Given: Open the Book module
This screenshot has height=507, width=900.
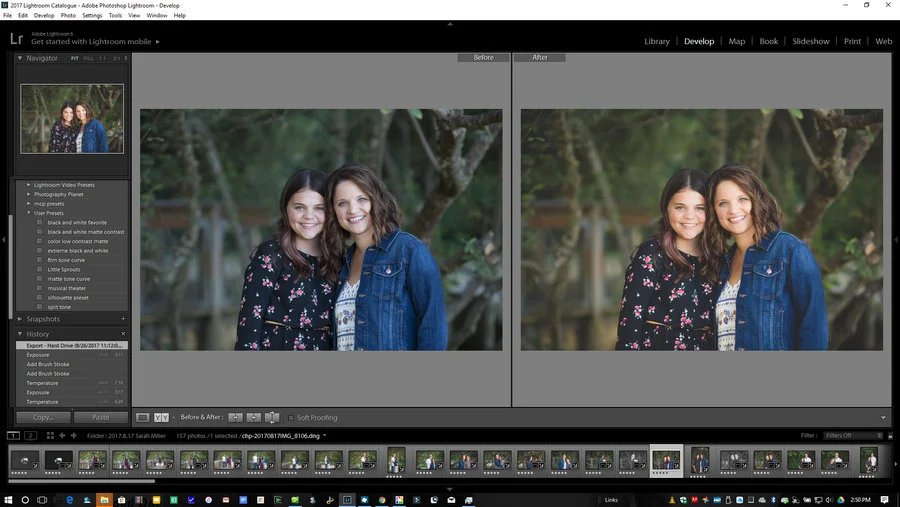Looking at the screenshot, I should (769, 41).
